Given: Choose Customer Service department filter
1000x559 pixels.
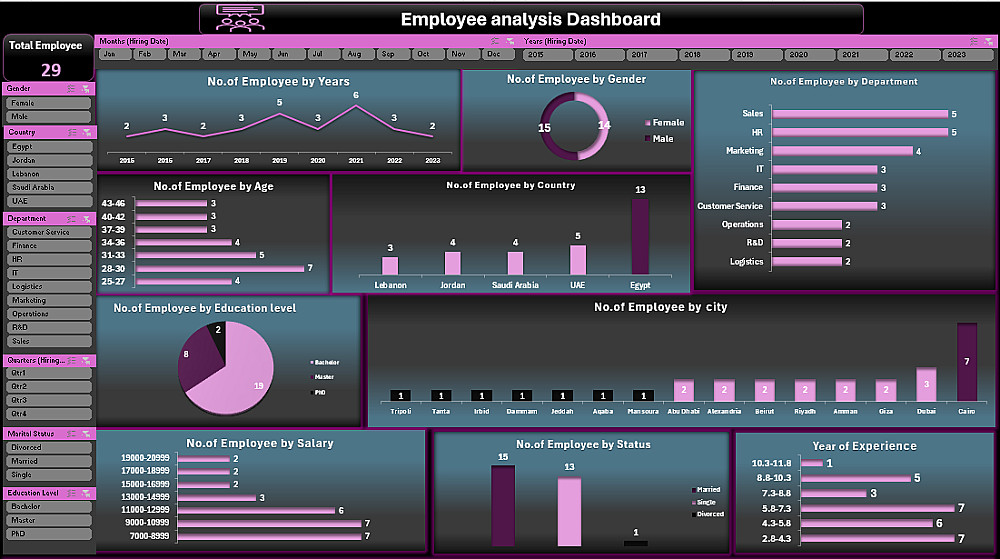Looking at the screenshot, I should [x=48, y=233].
